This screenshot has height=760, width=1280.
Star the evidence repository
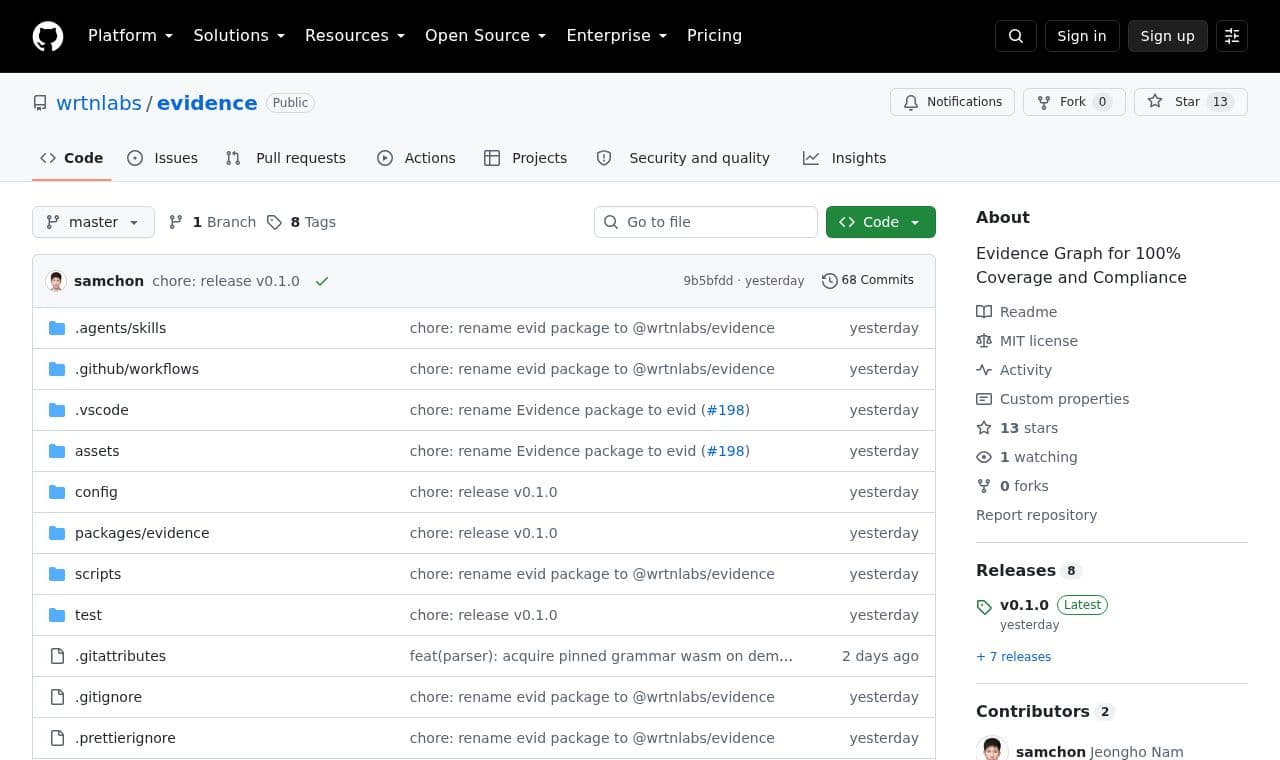coord(1190,102)
